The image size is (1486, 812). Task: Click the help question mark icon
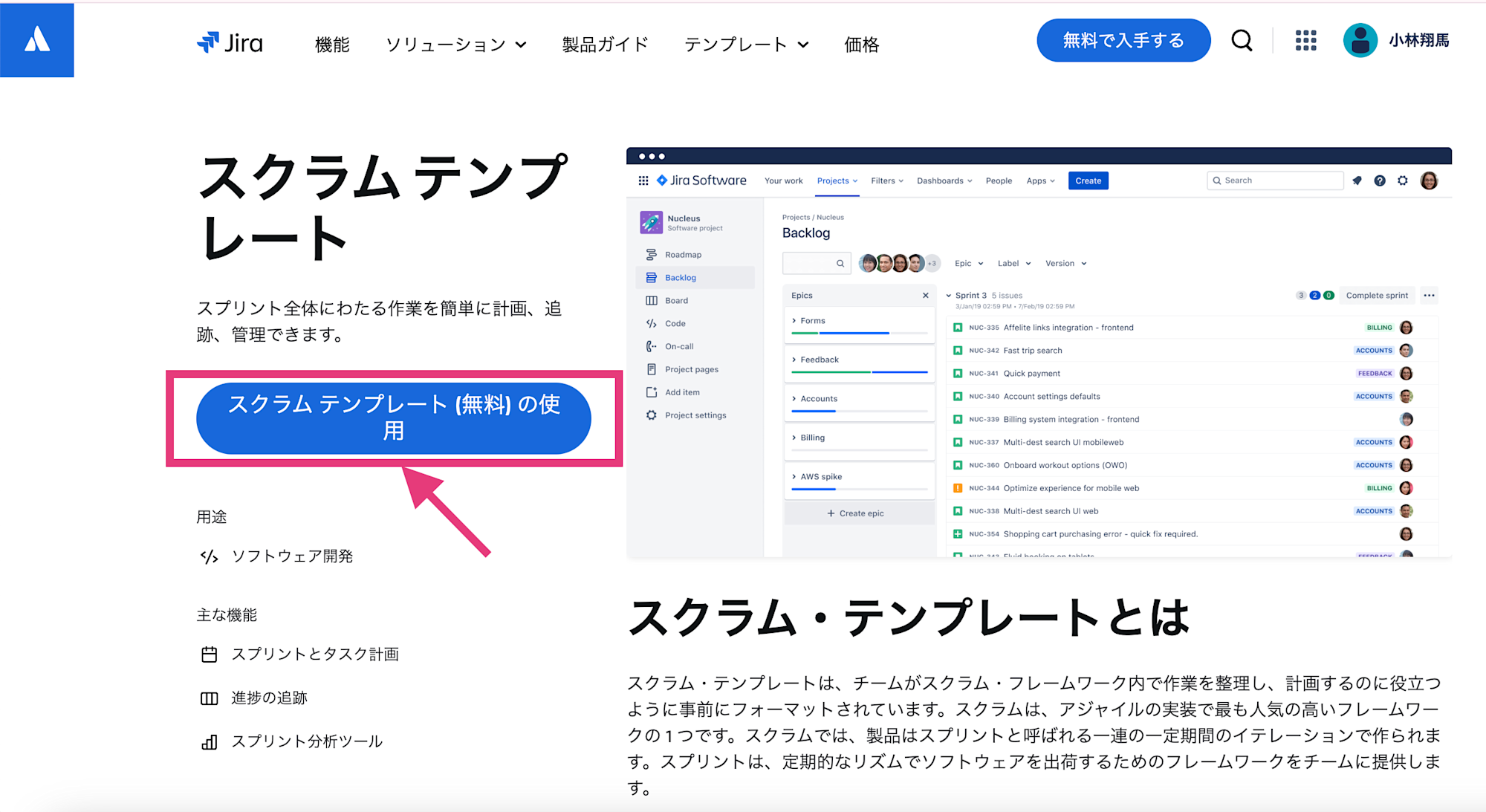(x=1380, y=181)
